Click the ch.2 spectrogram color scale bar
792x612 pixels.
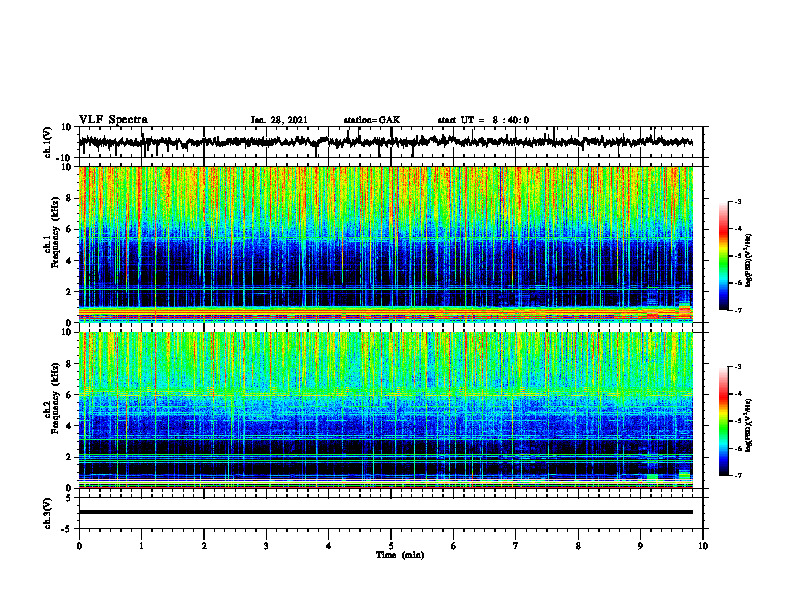coord(724,421)
